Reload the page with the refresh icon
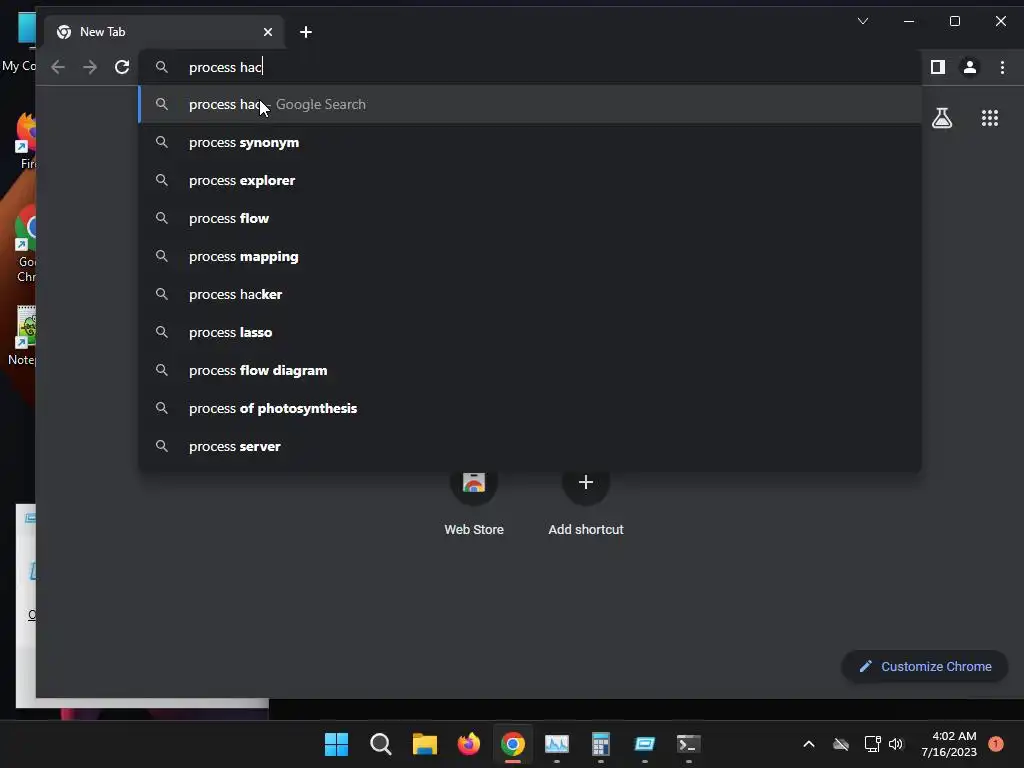Viewport: 1024px width, 768px height. 122,67
